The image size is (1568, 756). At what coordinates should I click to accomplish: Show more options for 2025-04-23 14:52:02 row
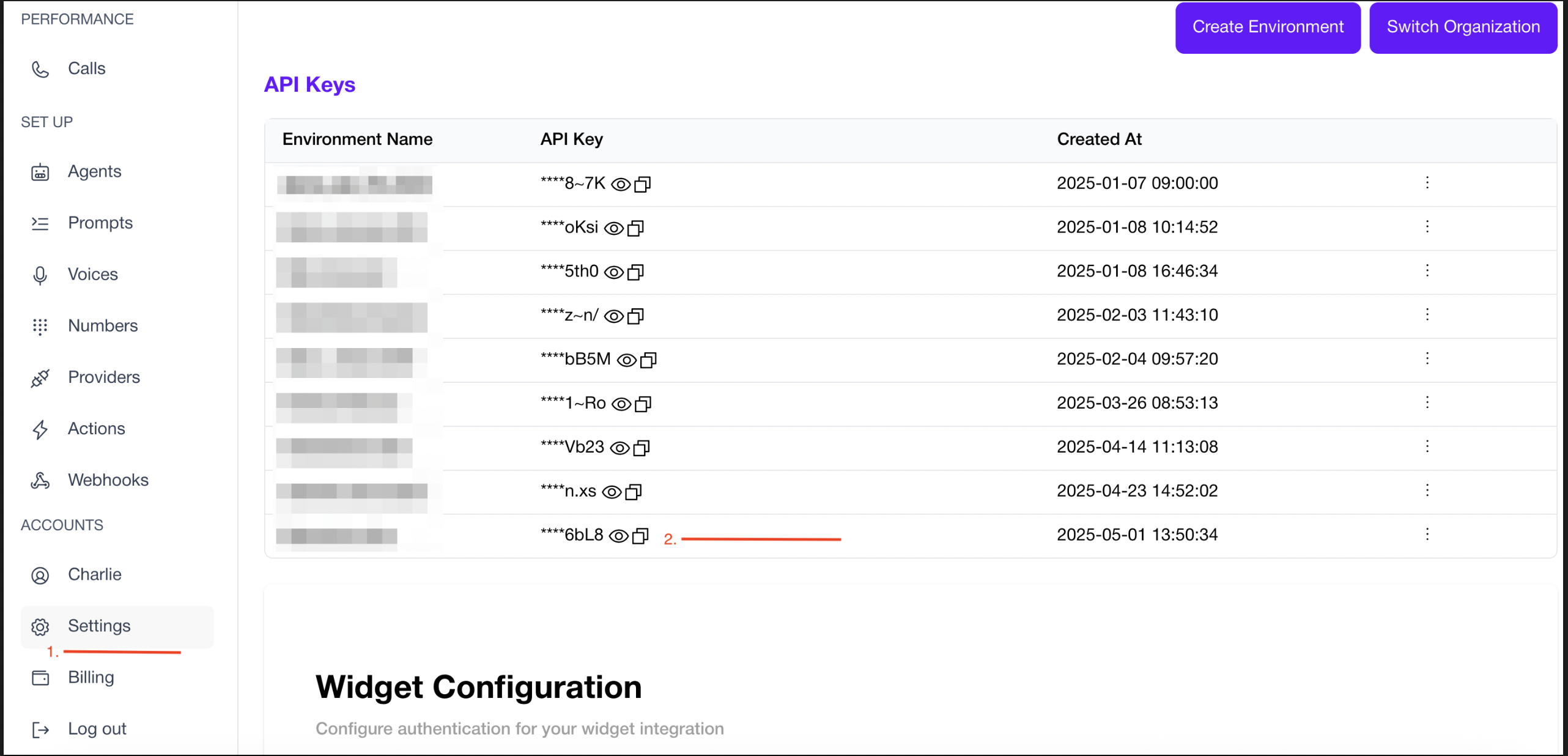coord(1427,491)
